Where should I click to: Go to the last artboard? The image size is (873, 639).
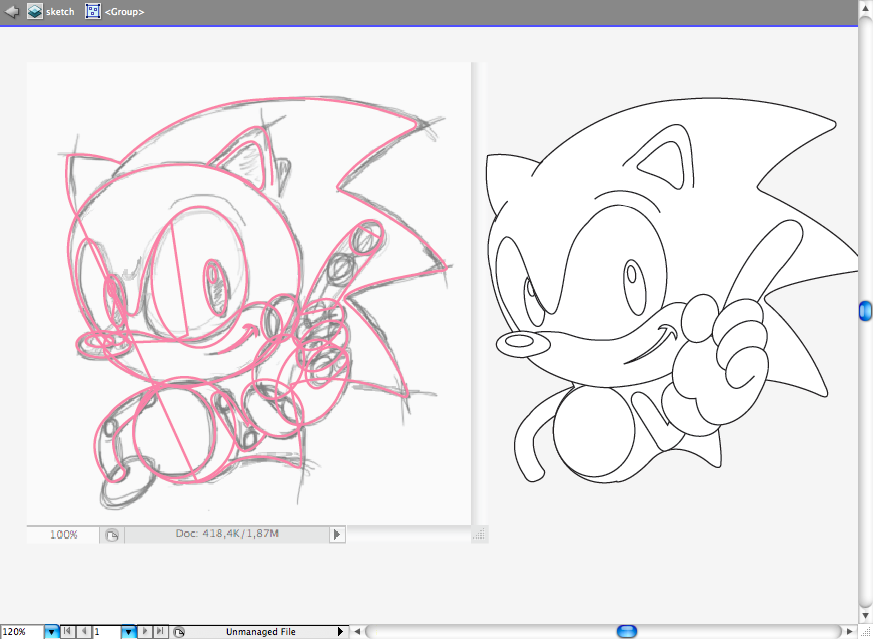coord(160,631)
